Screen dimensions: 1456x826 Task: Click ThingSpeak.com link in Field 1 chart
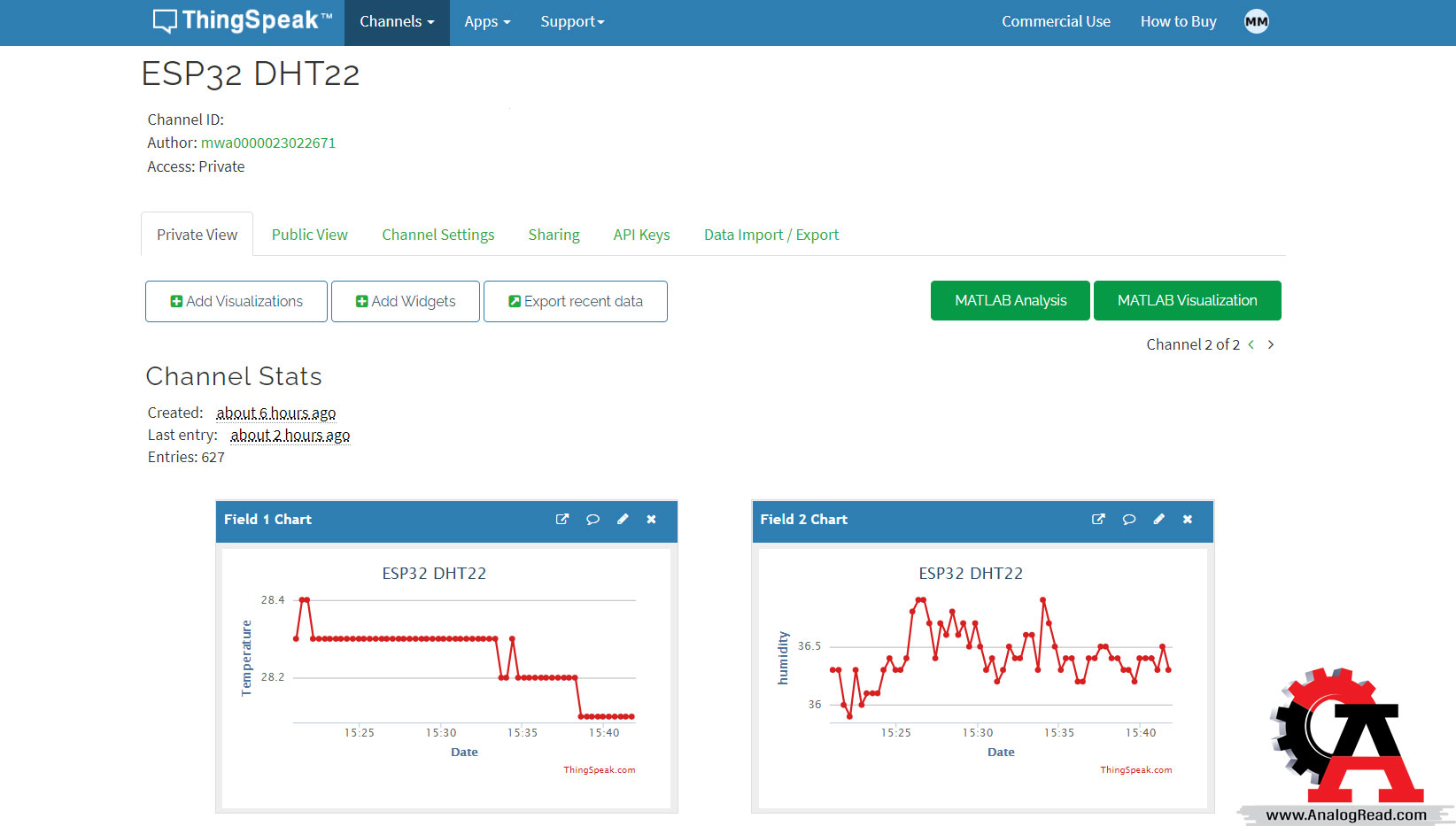[600, 769]
